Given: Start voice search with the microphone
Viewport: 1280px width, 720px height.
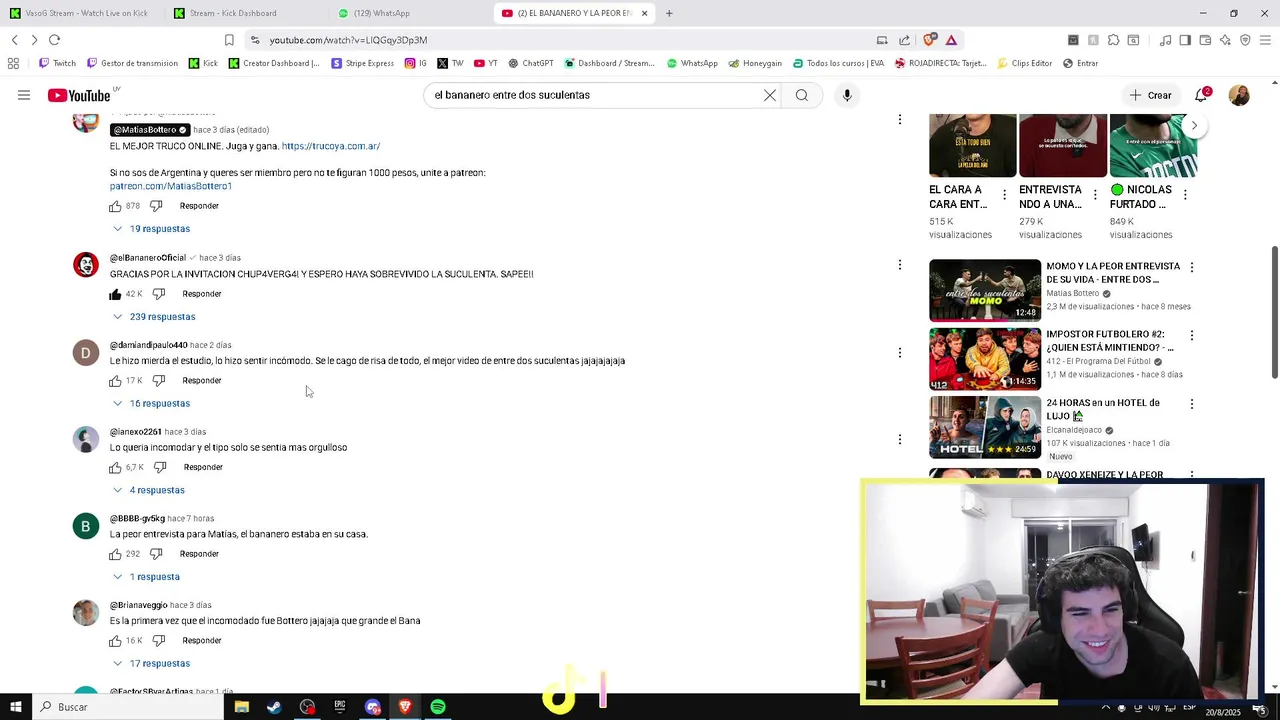Looking at the screenshot, I should (x=847, y=95).
